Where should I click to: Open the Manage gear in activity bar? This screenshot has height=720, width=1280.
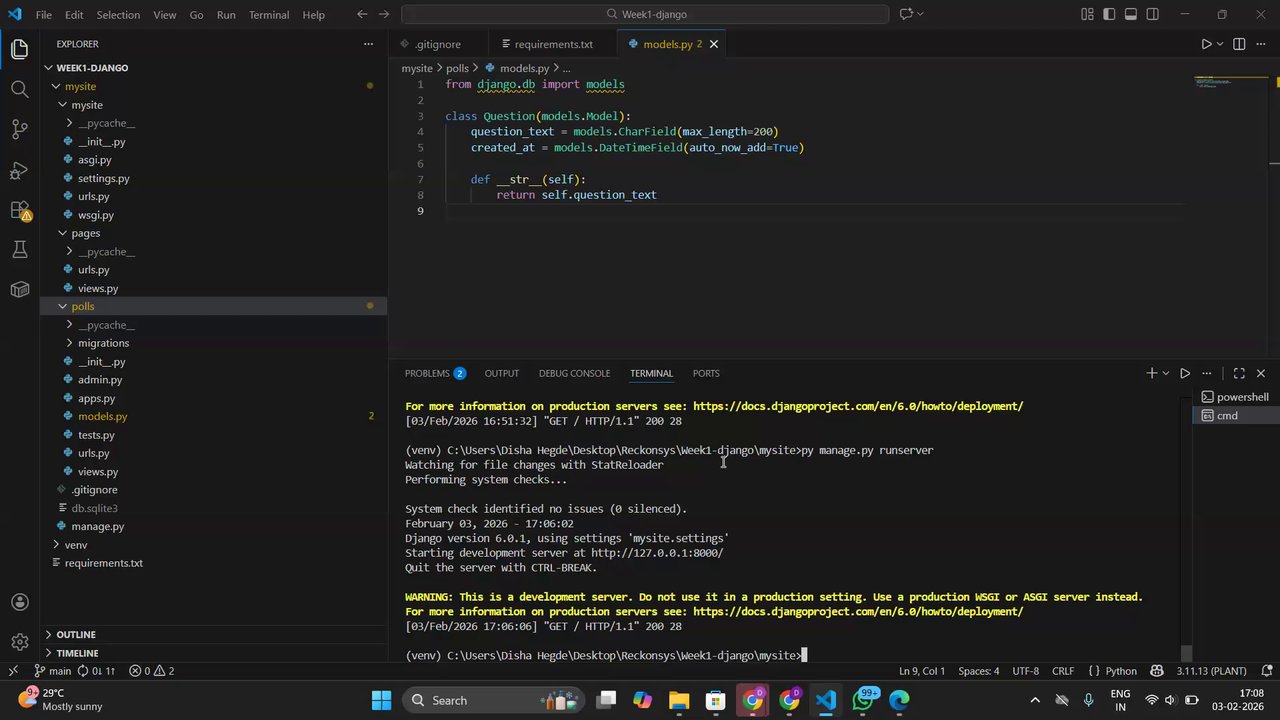19,642
